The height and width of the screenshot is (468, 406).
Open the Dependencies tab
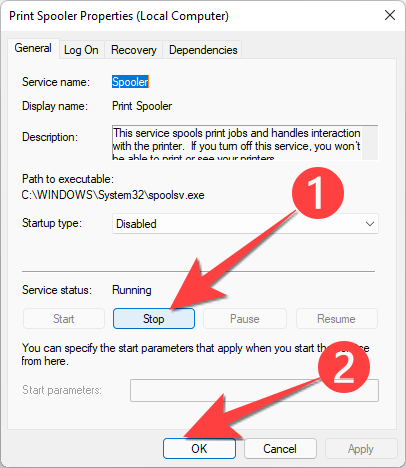pos(203,50)
